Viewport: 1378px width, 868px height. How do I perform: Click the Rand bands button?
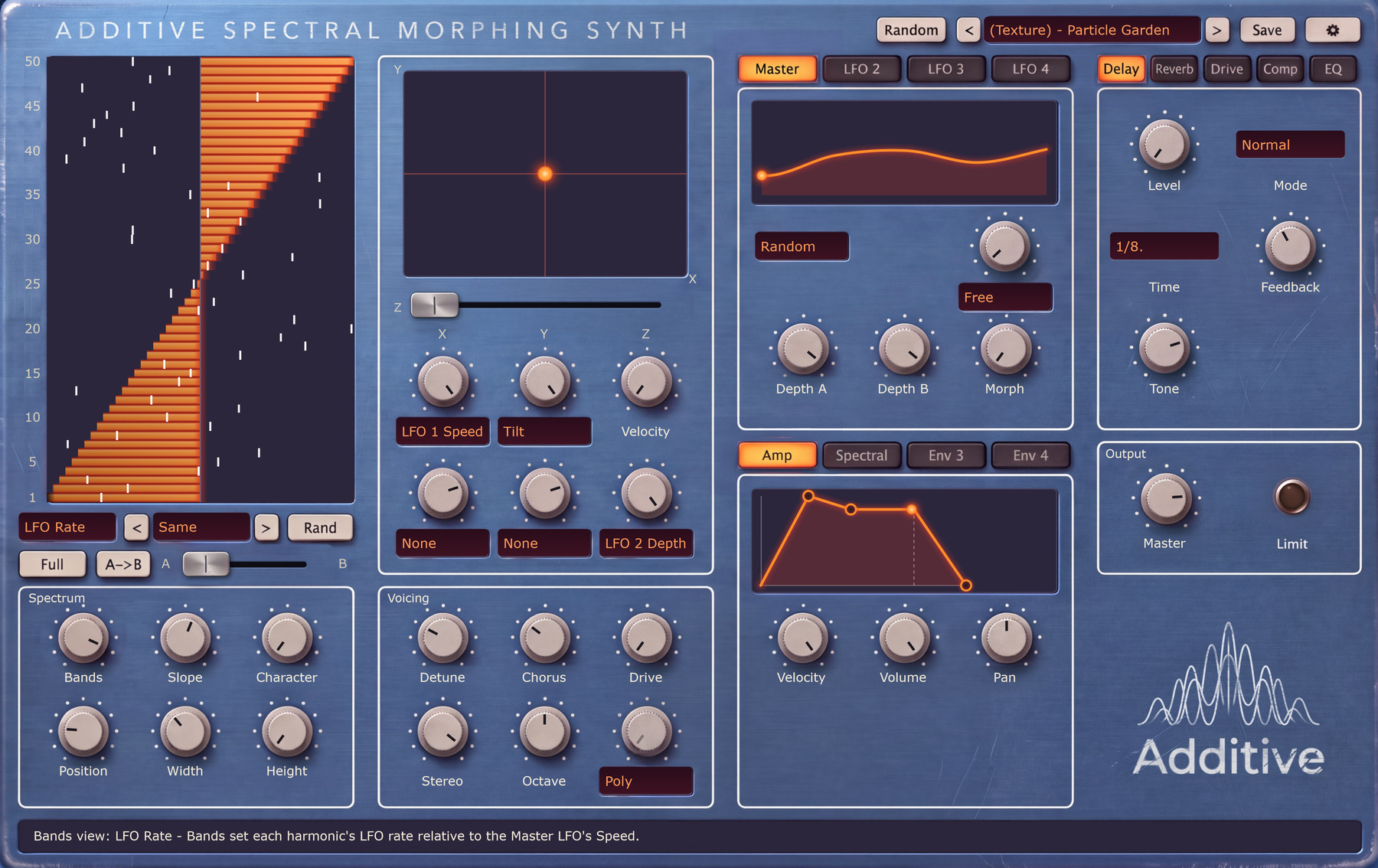click(320, 527)
